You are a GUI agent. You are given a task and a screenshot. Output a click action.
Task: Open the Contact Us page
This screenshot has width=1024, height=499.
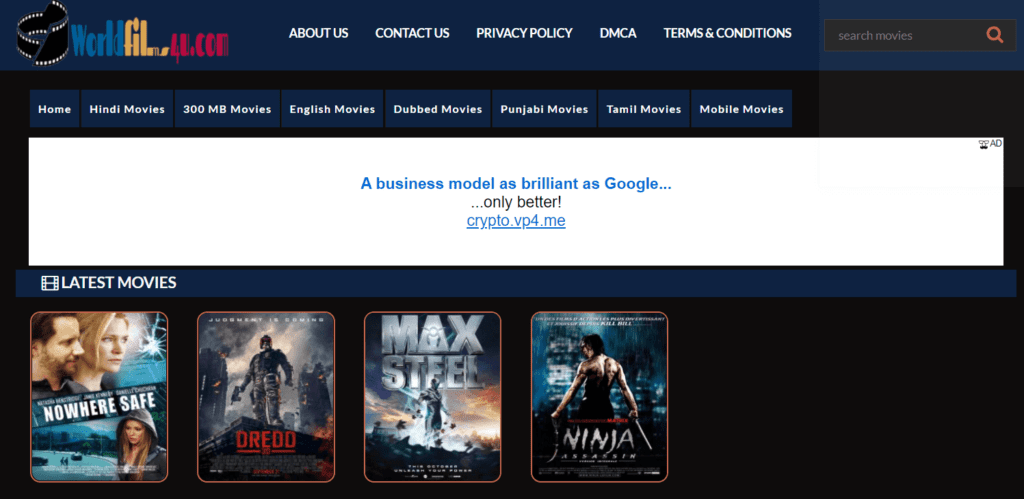tap(412, 33)
